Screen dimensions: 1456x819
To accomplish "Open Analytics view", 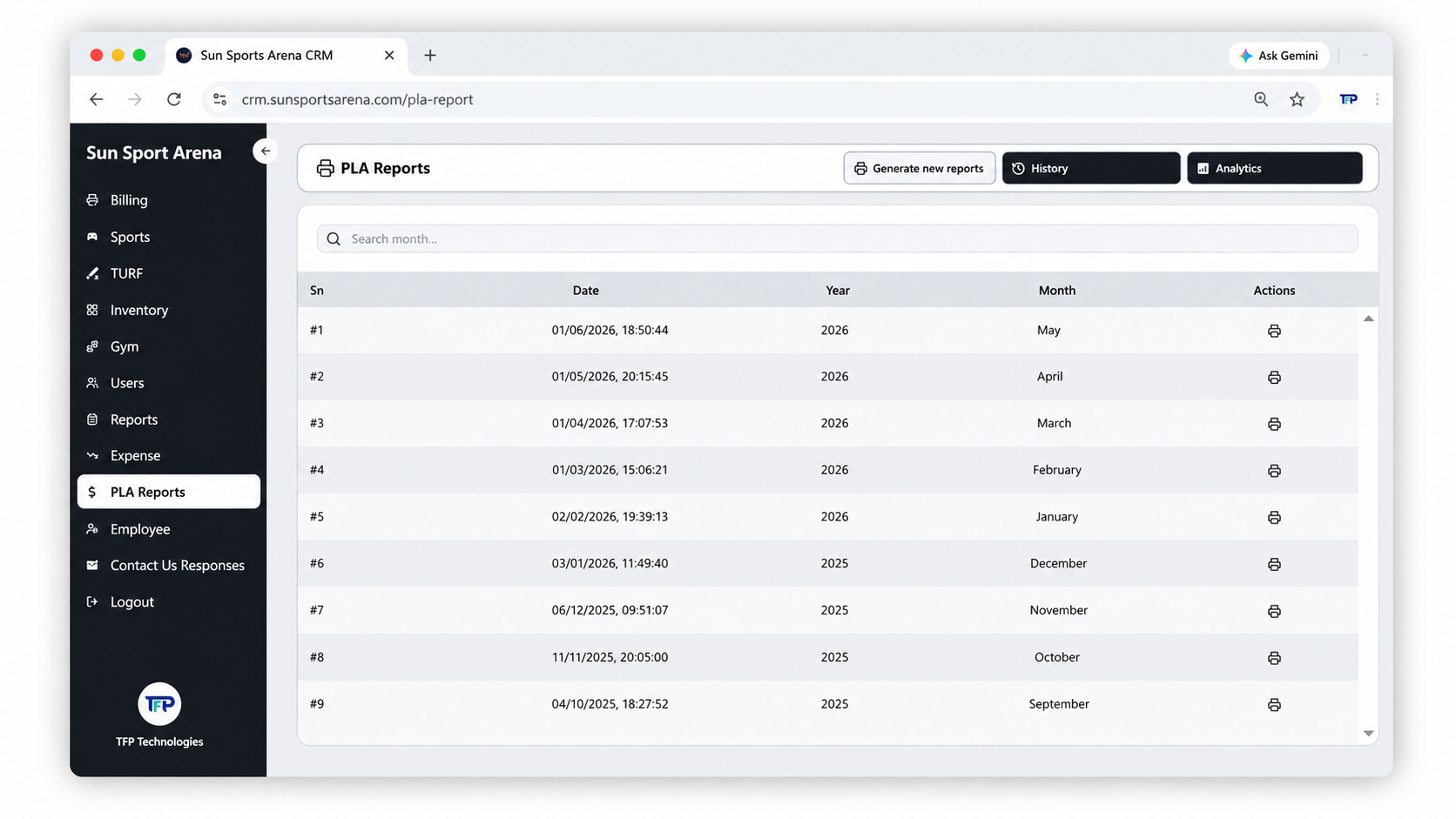I will coord(1275,168).
